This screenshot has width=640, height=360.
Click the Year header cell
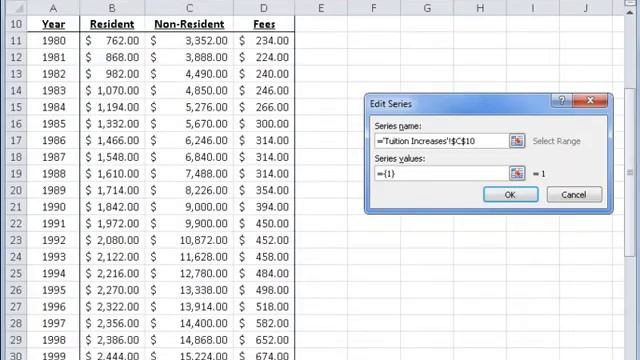(x=53, y=24)
